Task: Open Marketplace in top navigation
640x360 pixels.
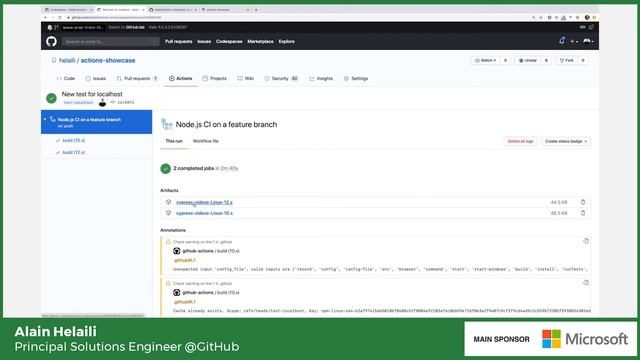Action: tap(260, 41)
